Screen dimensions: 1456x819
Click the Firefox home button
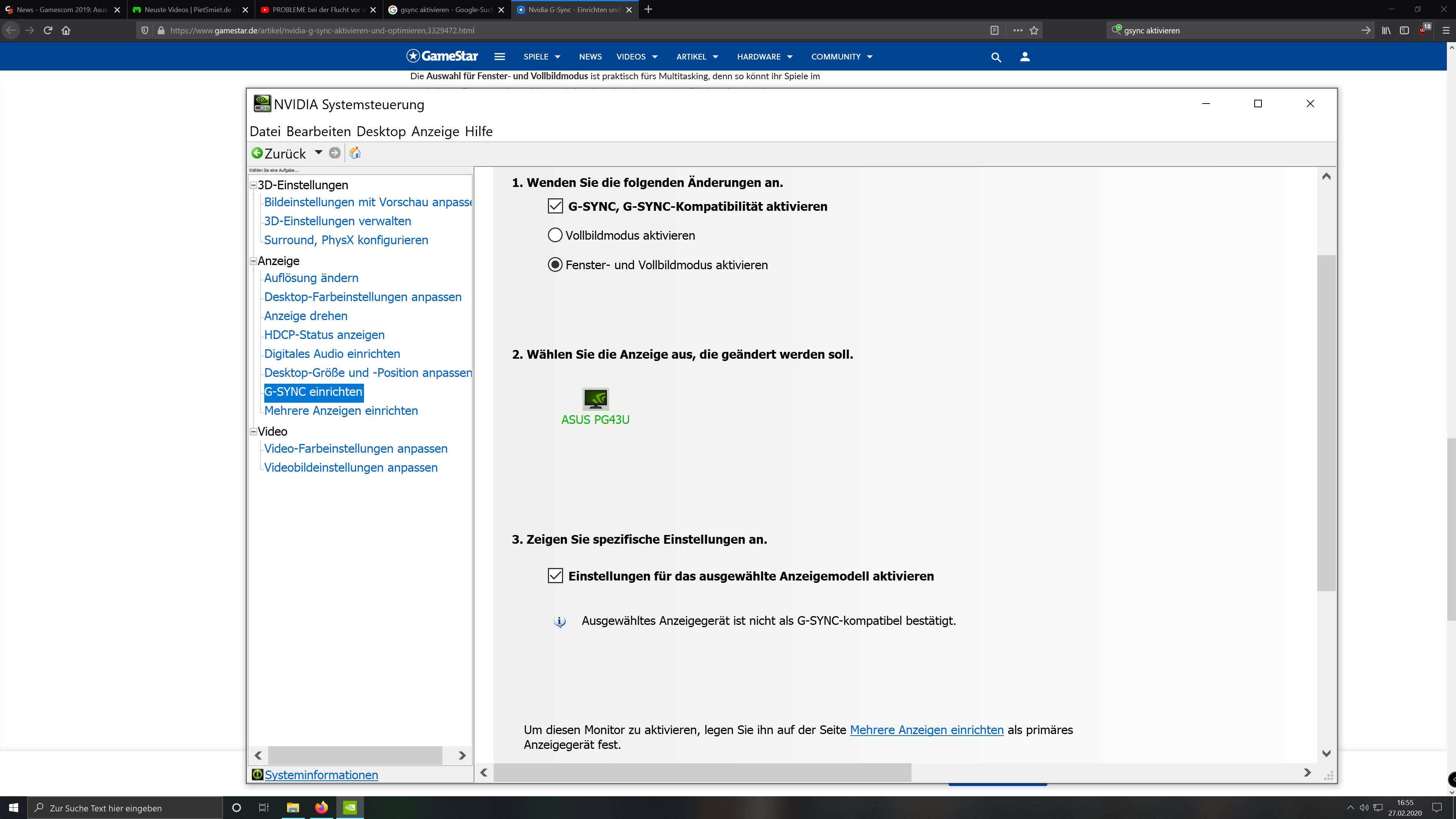click(66, 30)
